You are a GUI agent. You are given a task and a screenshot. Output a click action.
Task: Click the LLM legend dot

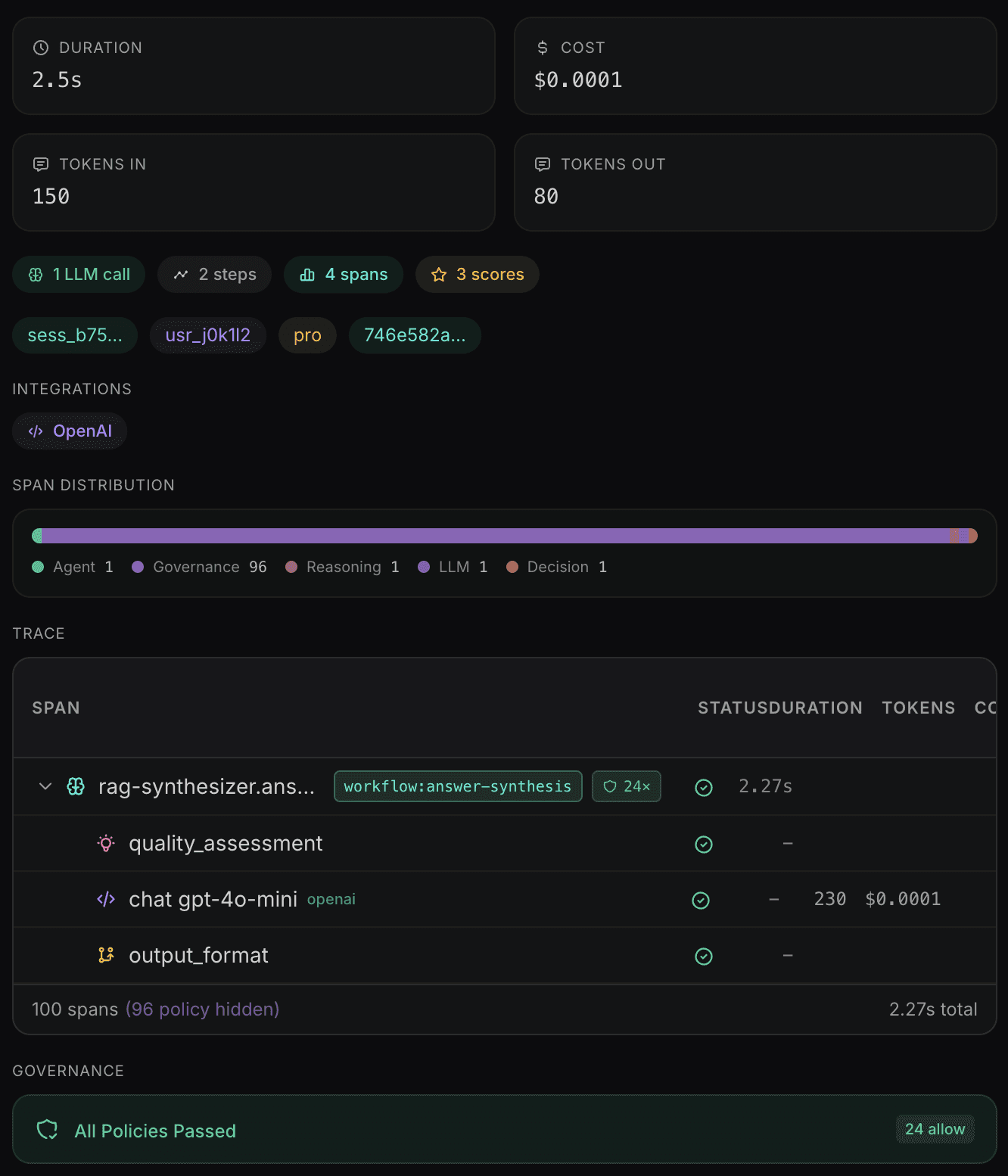(x=424, y=567)
